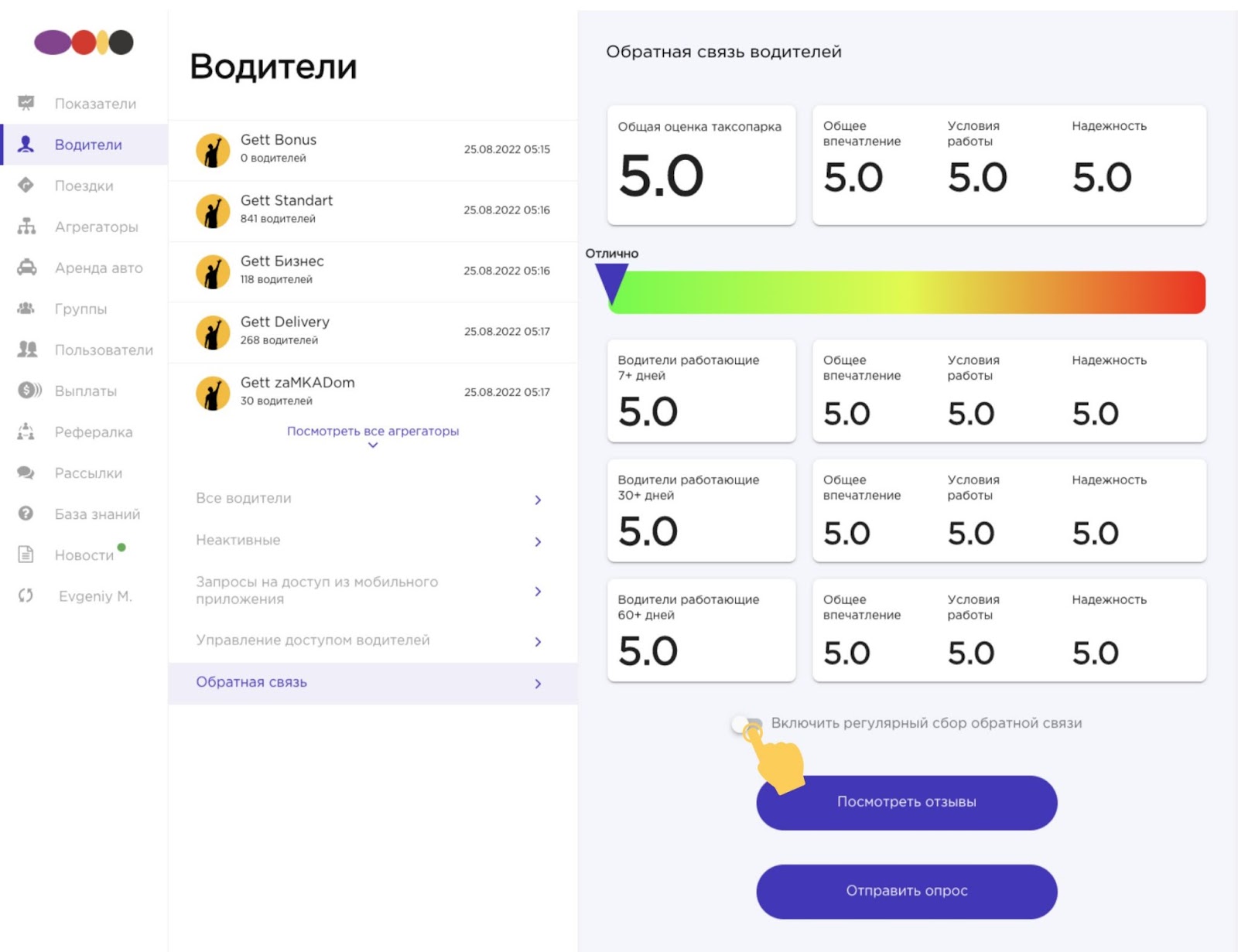This screenshot has height=952, width=1238.
Task: Click the Рефералка referral icon
Action: (x=26, y=431)
